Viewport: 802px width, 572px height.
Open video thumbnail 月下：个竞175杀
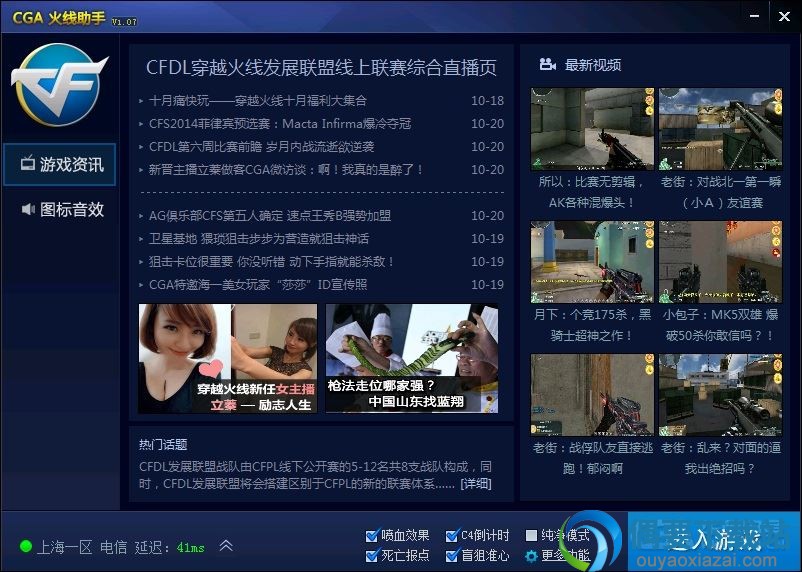pos(592,262)
